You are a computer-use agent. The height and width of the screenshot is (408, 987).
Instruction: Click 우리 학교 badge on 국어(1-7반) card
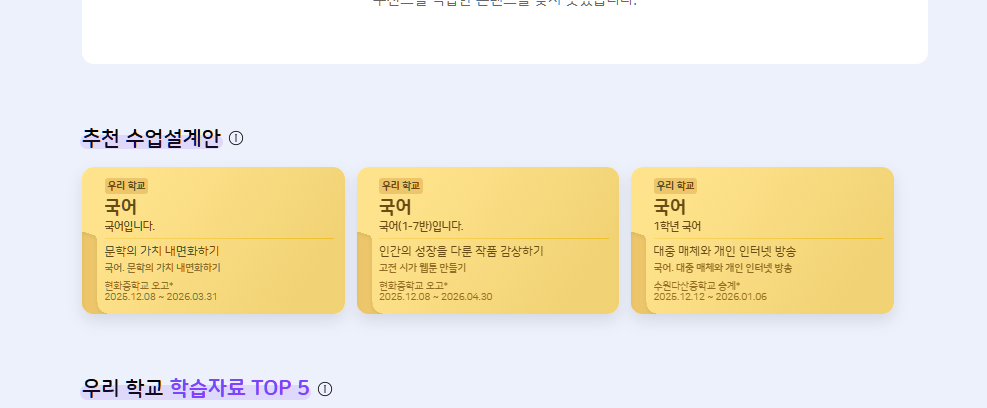(x=401, y=185)
